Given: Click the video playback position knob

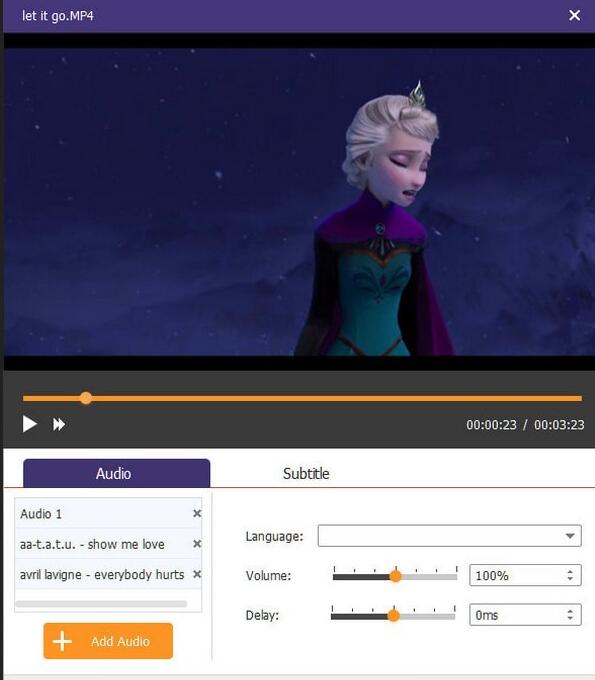Looking at the screenshot, I should coord(86,398).
